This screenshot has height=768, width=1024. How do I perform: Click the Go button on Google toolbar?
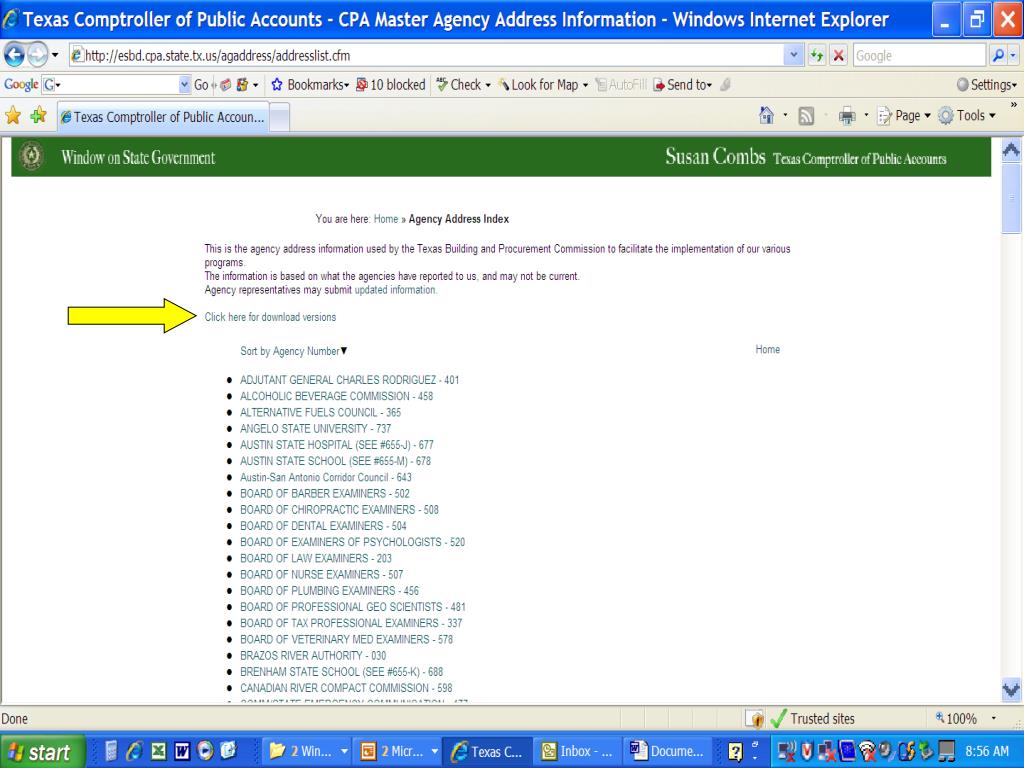click(x=201, y=84)
